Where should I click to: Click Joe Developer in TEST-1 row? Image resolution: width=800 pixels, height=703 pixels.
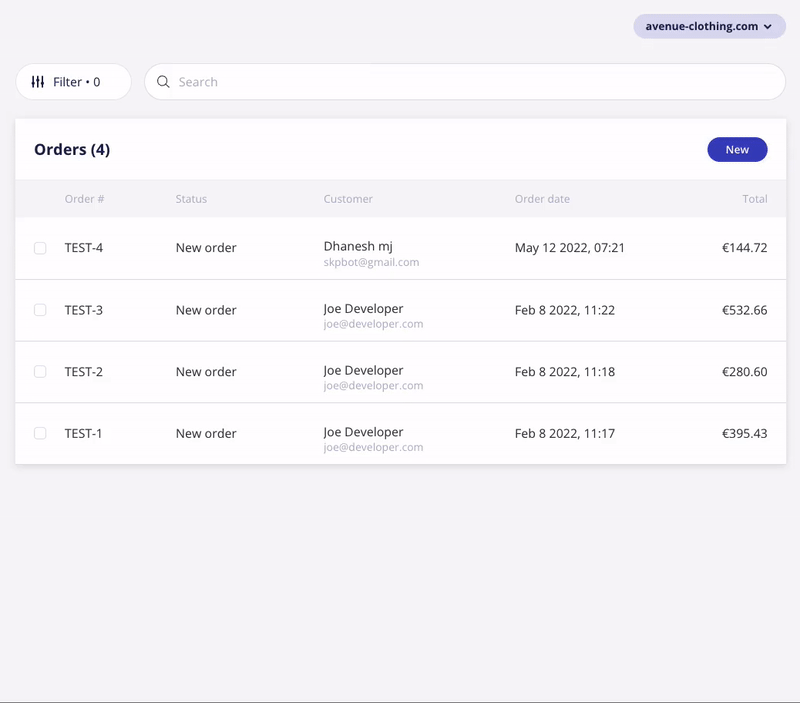click(x=363, y=432)
